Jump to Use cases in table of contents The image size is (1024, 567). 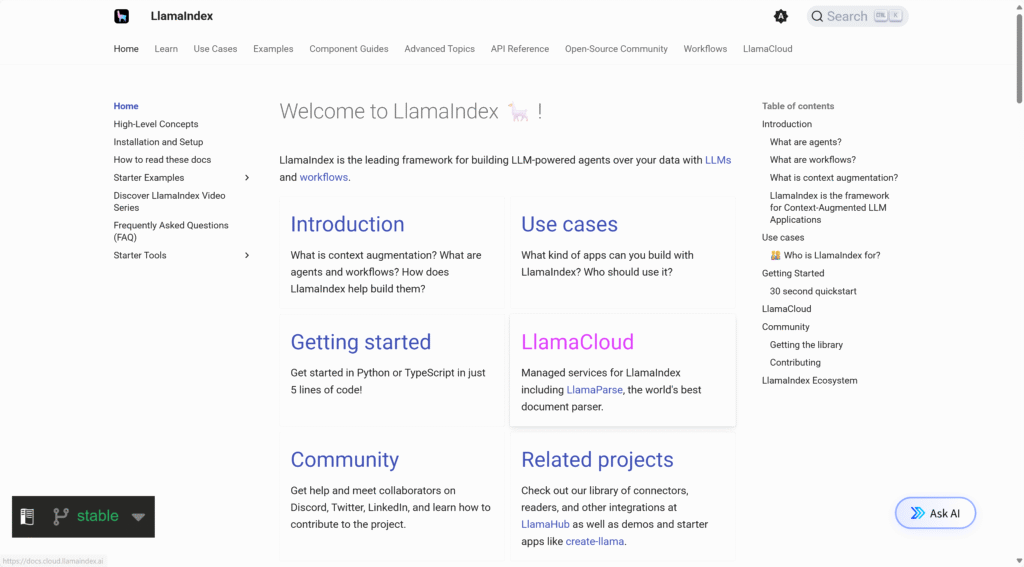pos(783,238)
